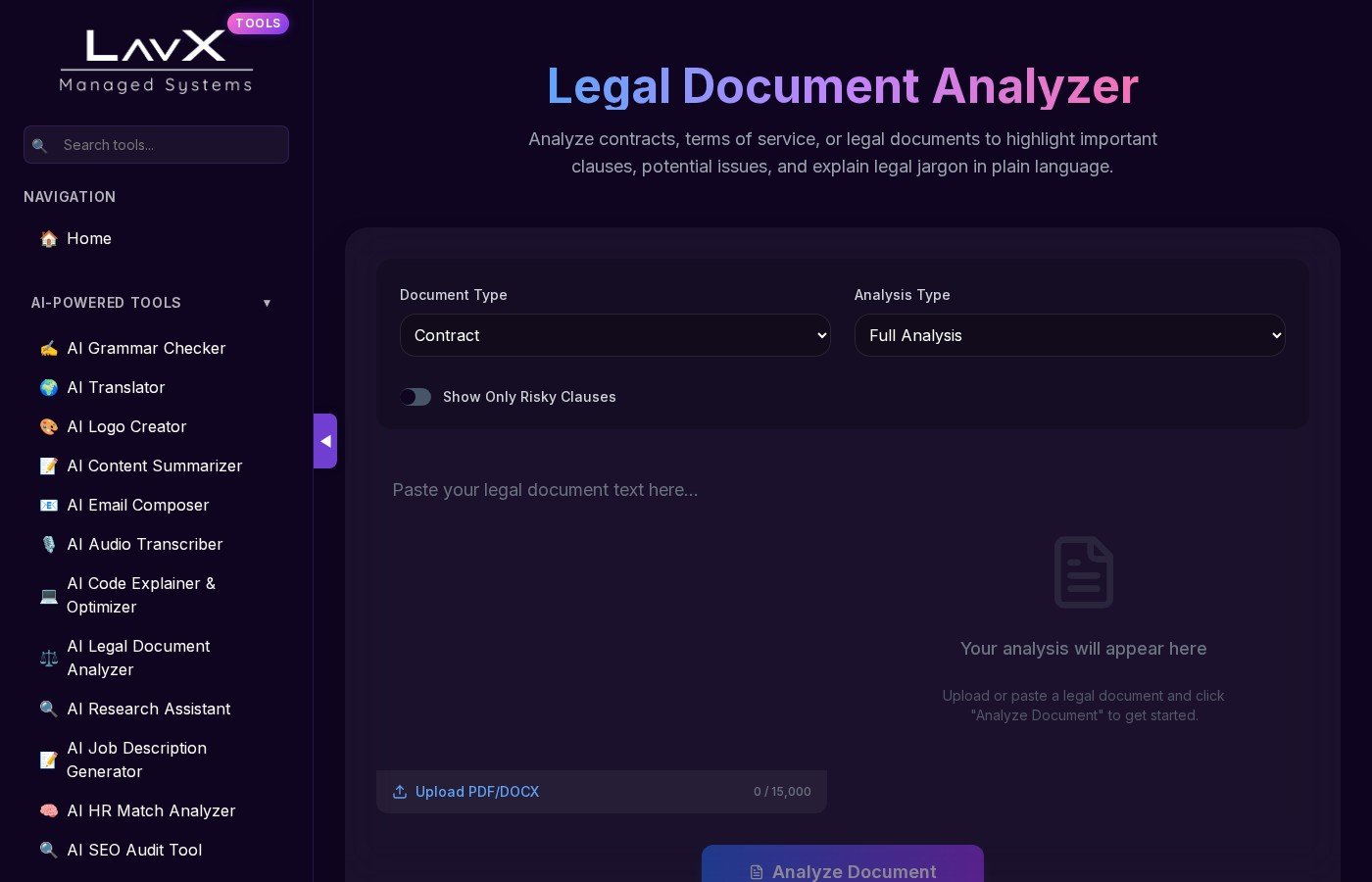This screenshot has width=1372, height=882.
Task: Click the upload icon beside Upload PDF/DOCX
Action: [x=399, y=791]
